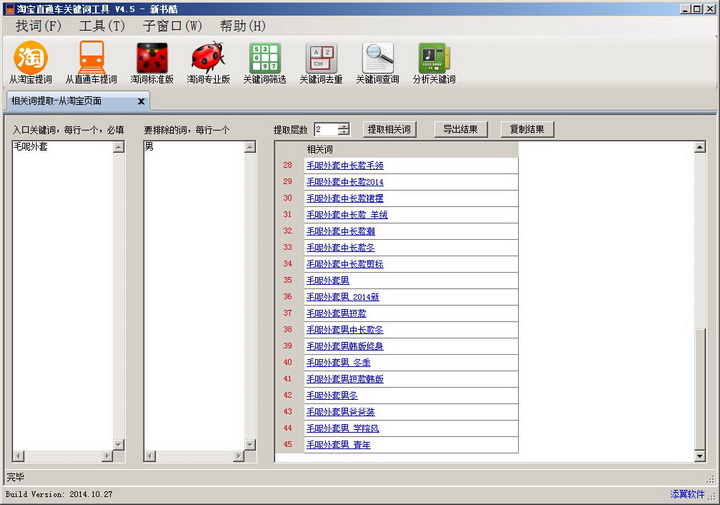This screenshot has height=505, width=720.
Task: Launch 淘词专业版 ladybug icon
Action: 208,62
